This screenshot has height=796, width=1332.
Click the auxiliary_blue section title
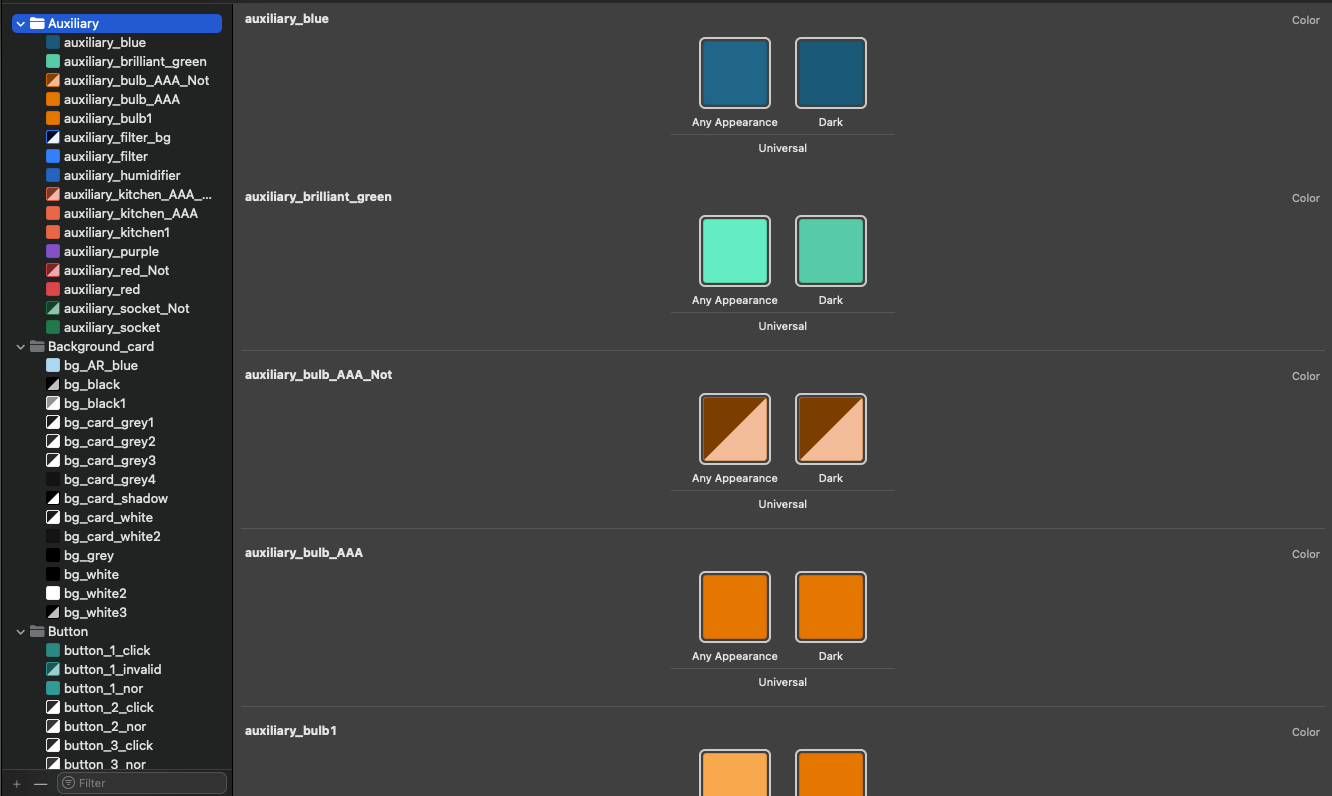pyautogui.click(x=287, y=19)
